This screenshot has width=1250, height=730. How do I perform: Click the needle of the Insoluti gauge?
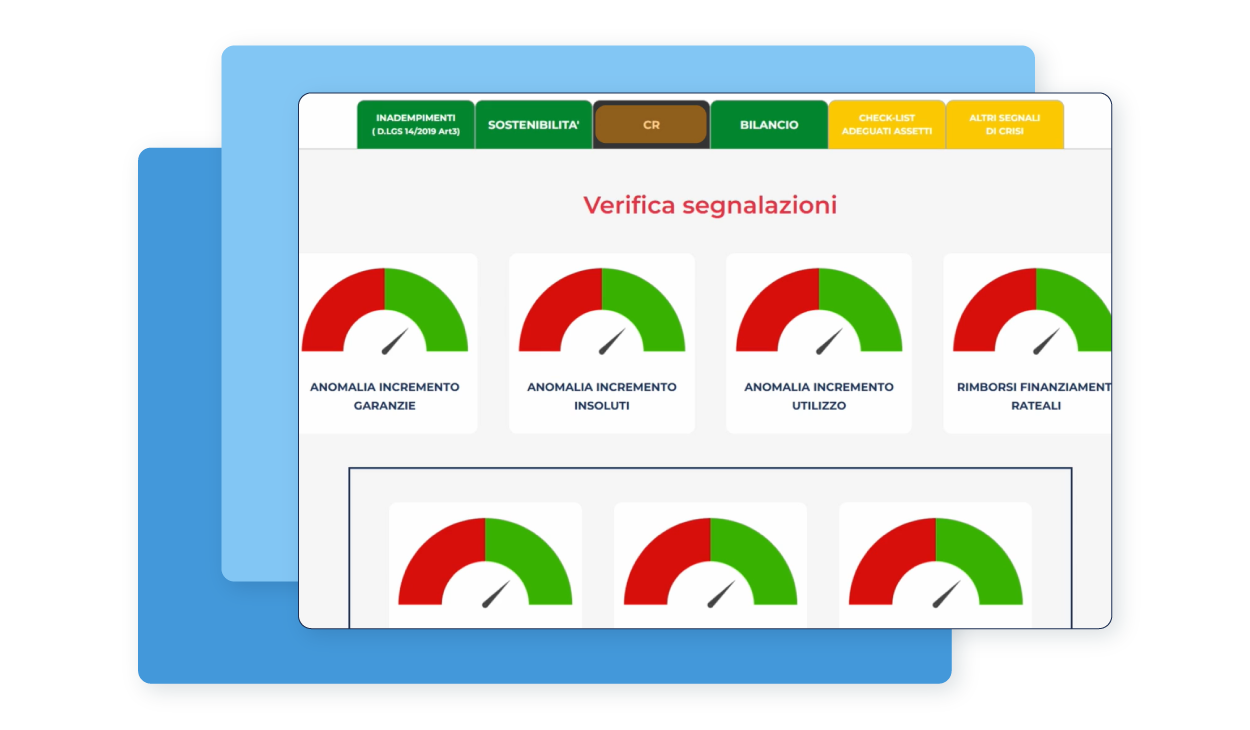pos(613,341)
